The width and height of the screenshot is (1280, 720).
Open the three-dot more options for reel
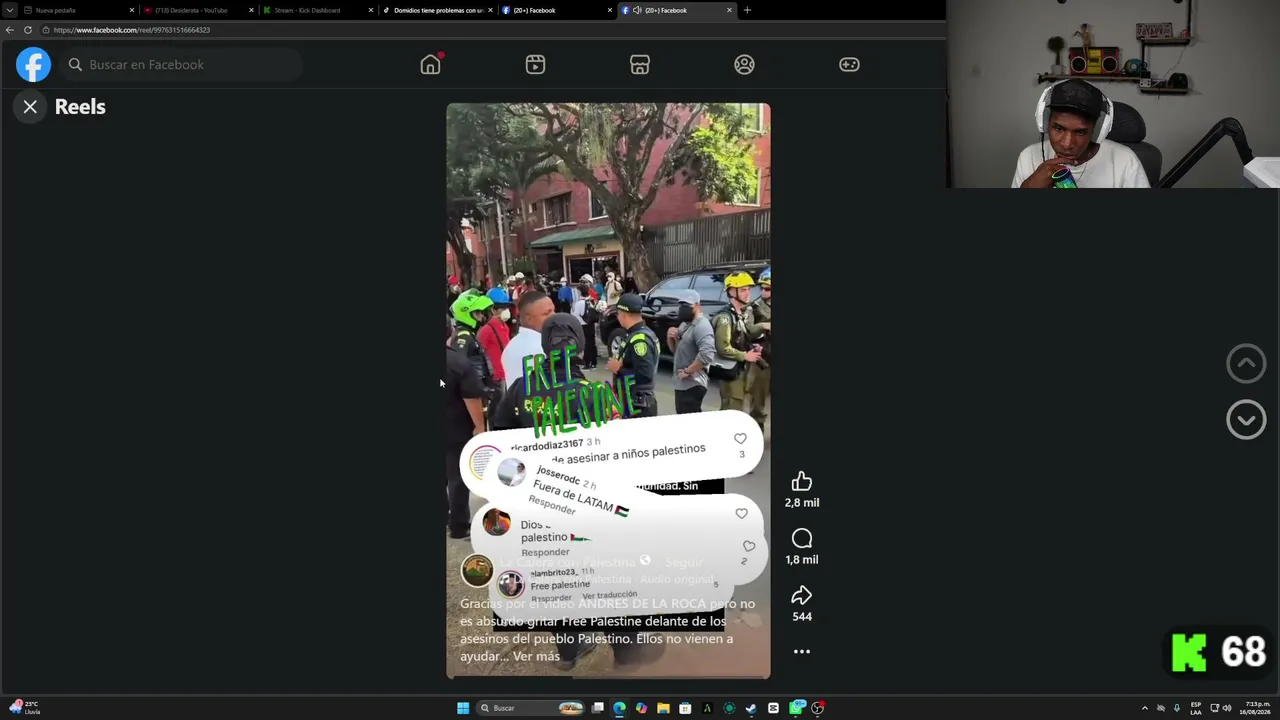pyautogui.click(x=802, y=651)
